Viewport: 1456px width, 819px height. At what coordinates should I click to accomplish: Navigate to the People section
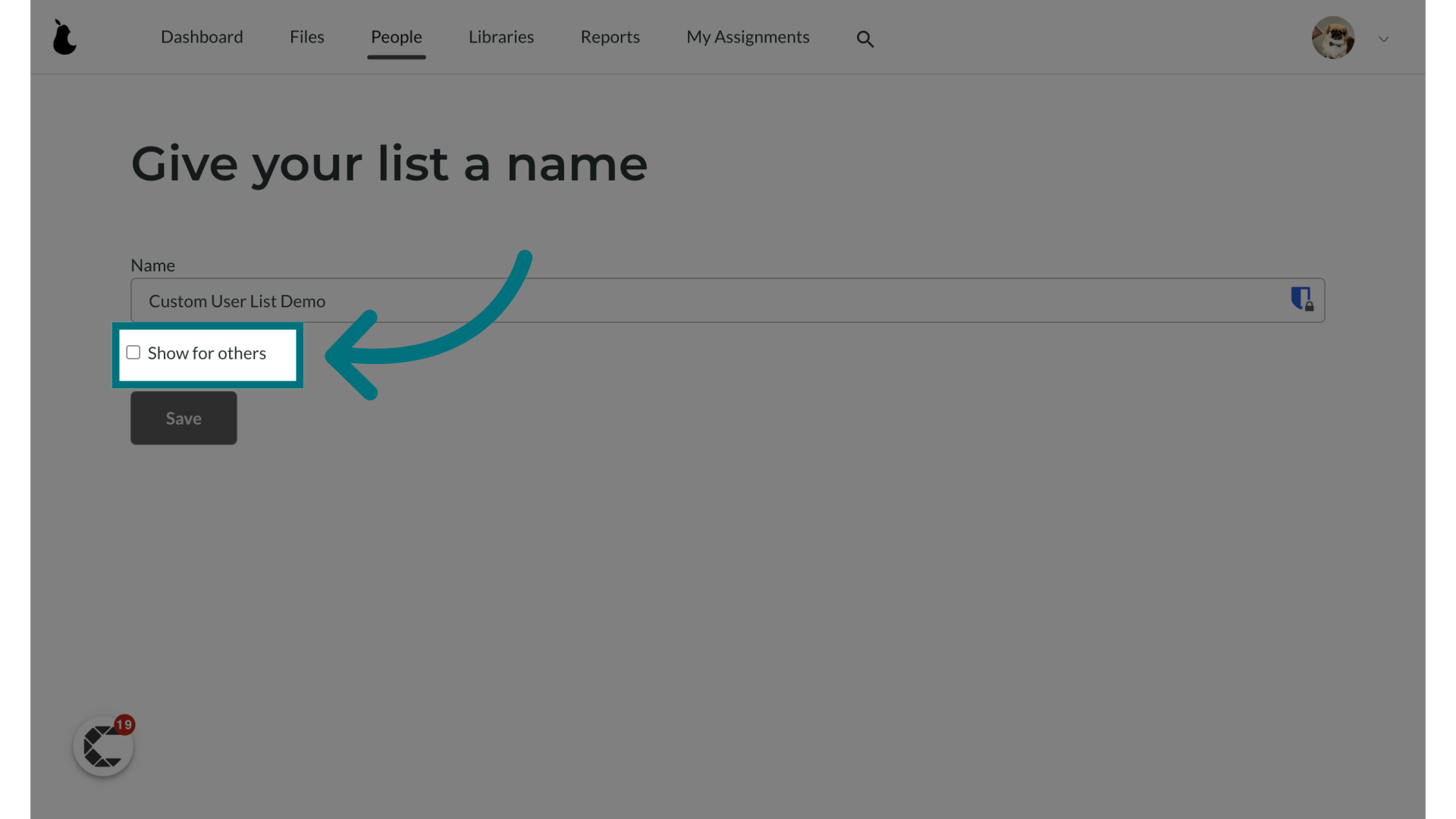coord(396,36)
